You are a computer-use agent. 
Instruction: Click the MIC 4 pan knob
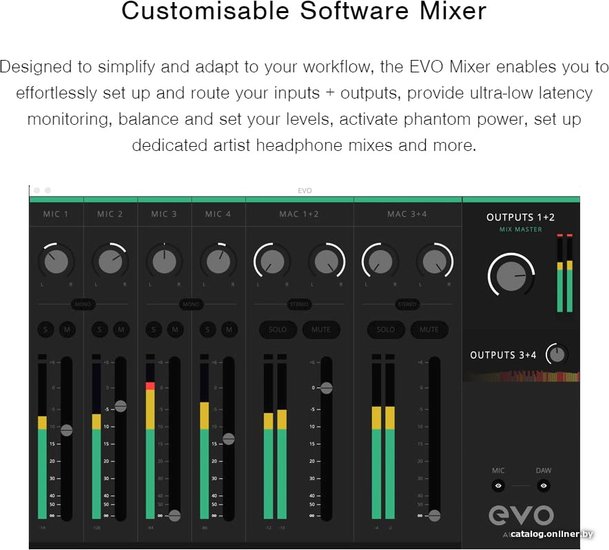[218, 262]
